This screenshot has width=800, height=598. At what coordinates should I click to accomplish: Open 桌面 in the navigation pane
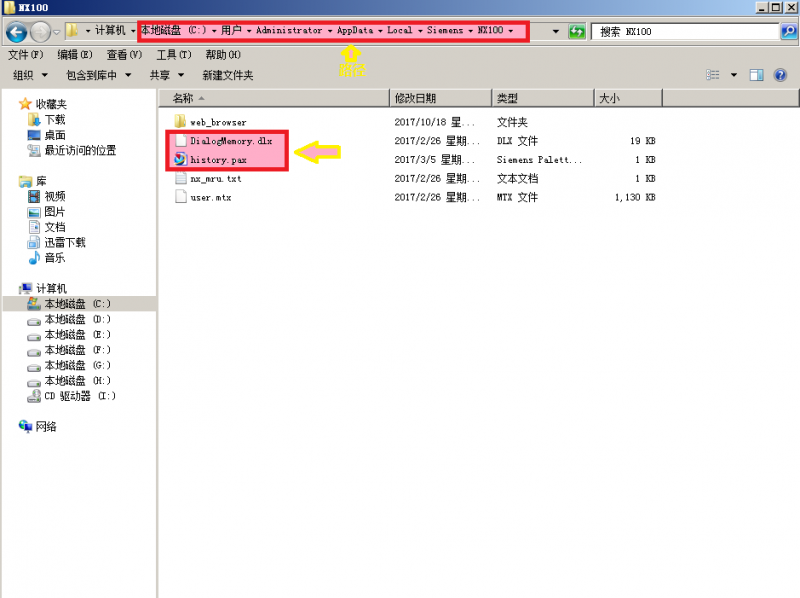(55, 135)
